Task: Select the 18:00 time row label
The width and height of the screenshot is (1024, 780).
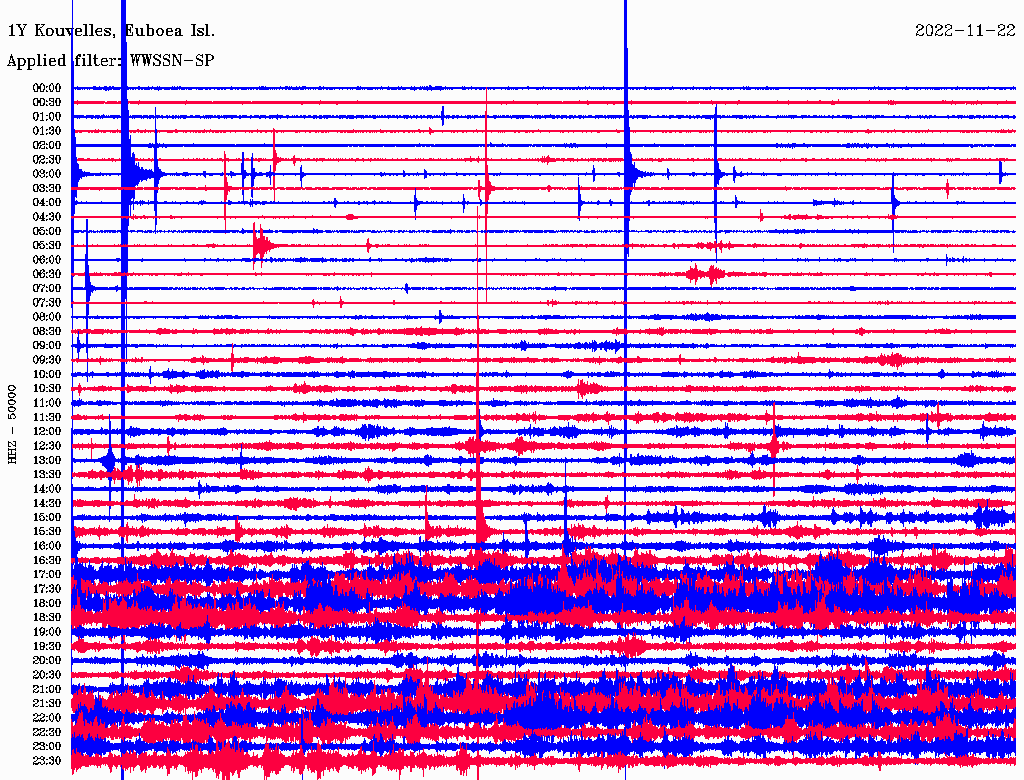Action: [x=47, y=604]
